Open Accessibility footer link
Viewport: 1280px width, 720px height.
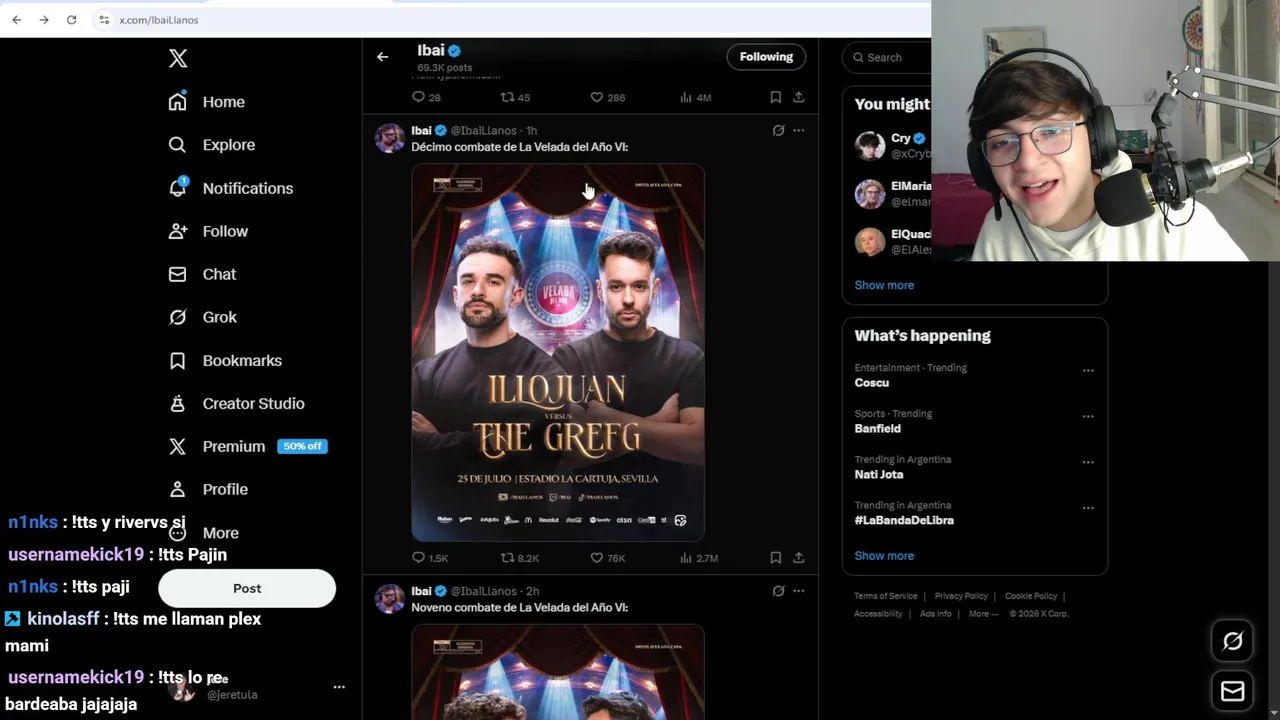(878, 614)
